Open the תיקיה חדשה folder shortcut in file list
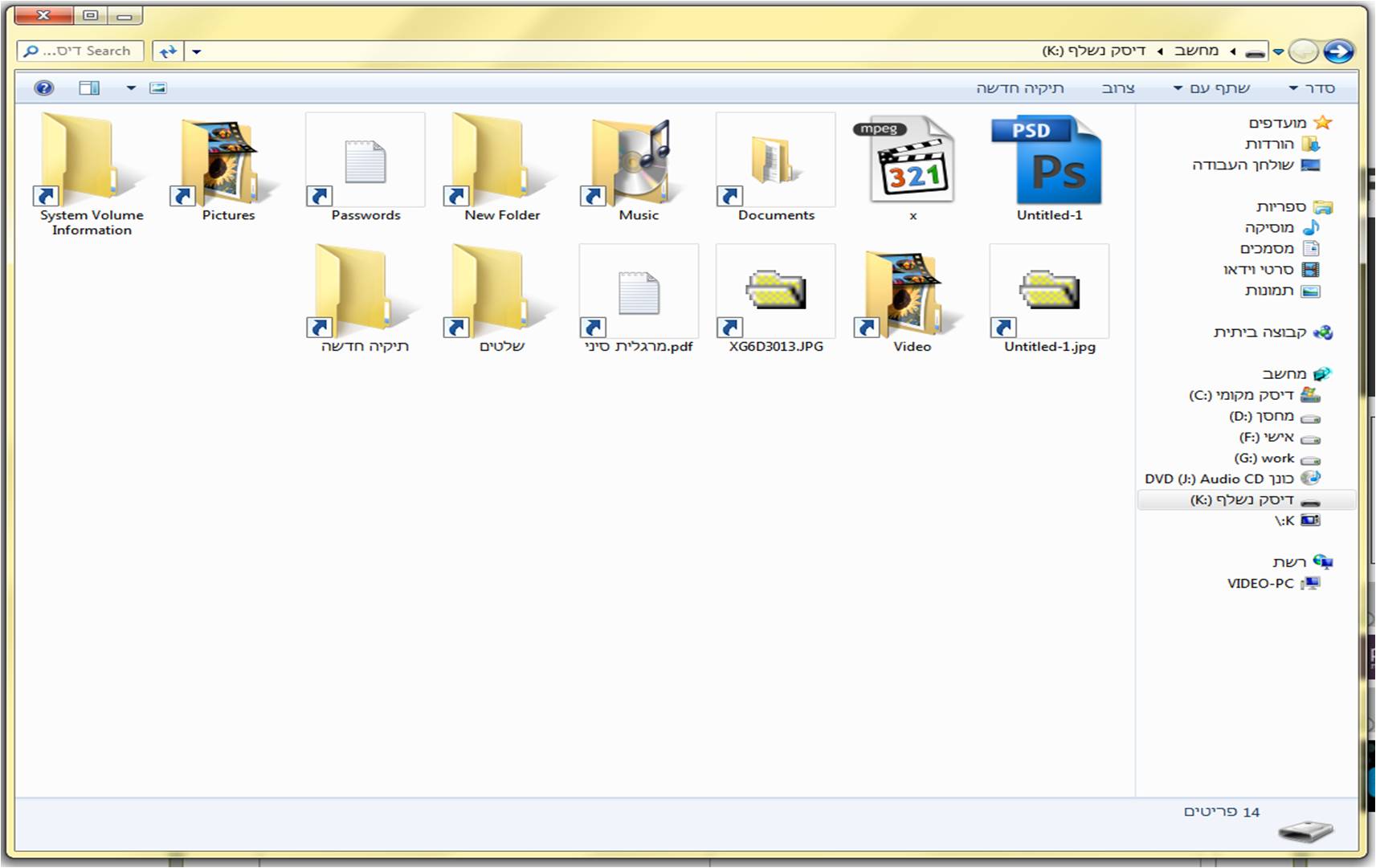The height and width of the screenshot is (868, 1376). 365,300
